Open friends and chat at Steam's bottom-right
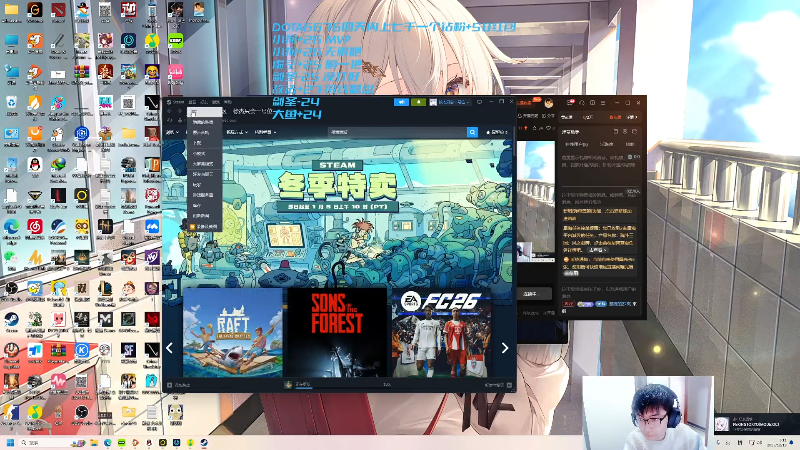 coord(498,385)
